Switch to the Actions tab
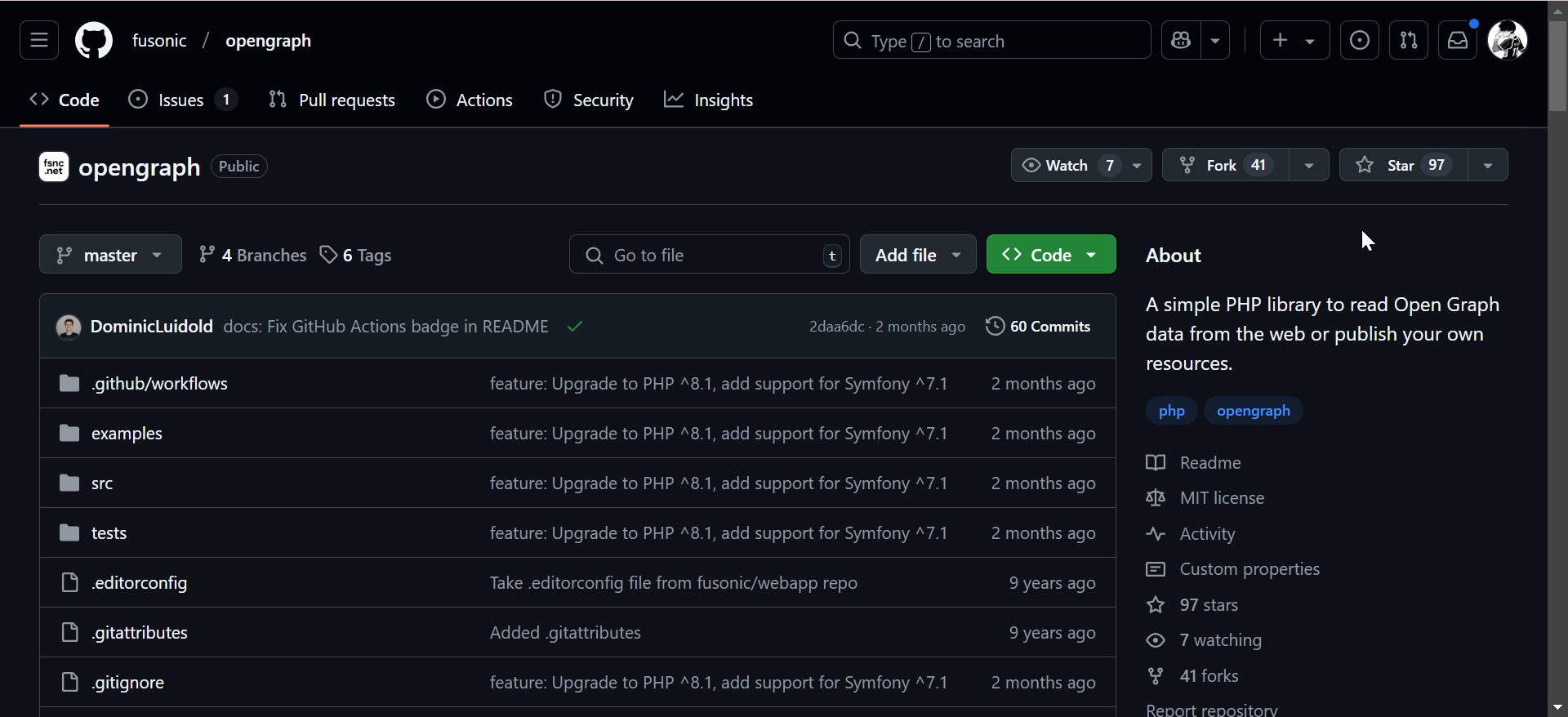Screen dimensions: 1568x717 [470, 100]
